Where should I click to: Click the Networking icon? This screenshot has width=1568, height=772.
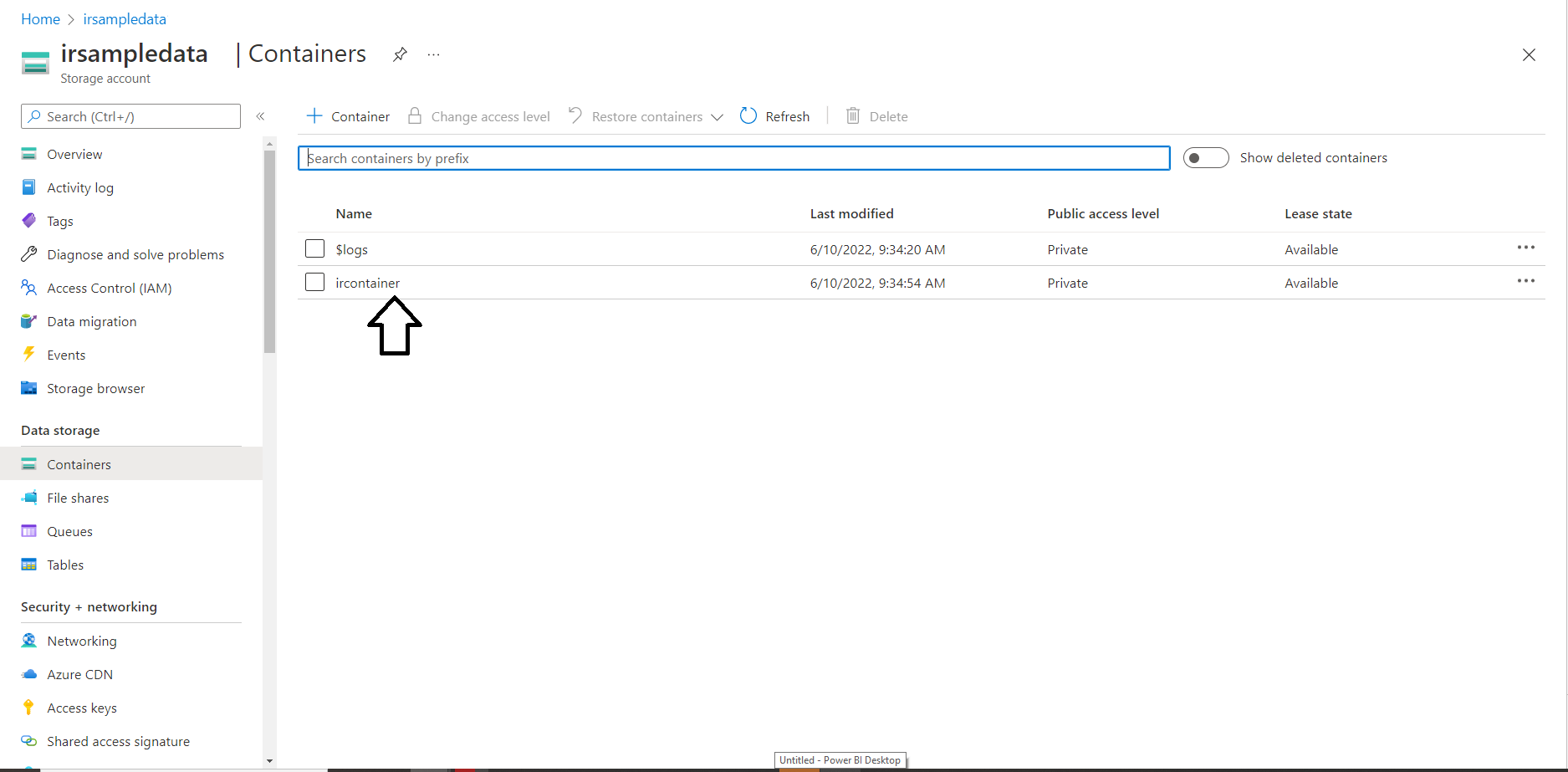click(29, 641)
